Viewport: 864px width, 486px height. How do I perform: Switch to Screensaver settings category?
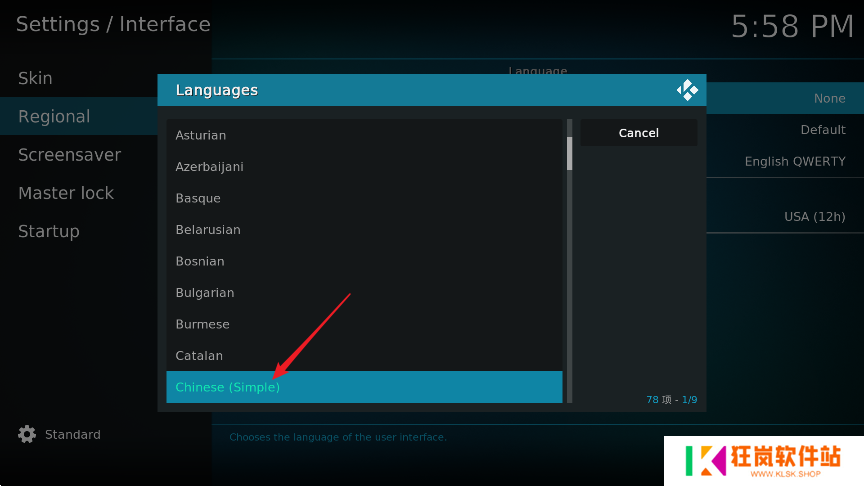69,155
